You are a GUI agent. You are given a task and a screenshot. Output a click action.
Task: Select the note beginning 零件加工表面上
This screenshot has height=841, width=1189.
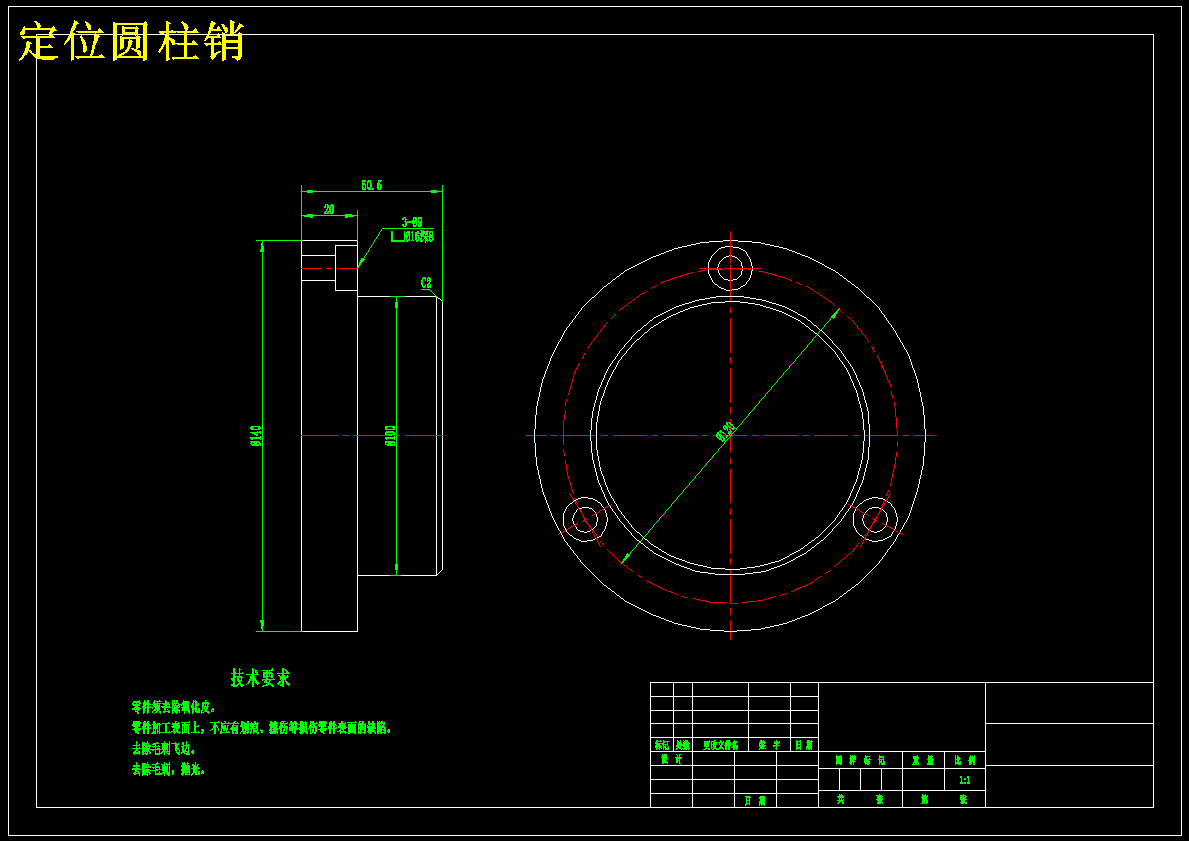(x=262, y=728)
